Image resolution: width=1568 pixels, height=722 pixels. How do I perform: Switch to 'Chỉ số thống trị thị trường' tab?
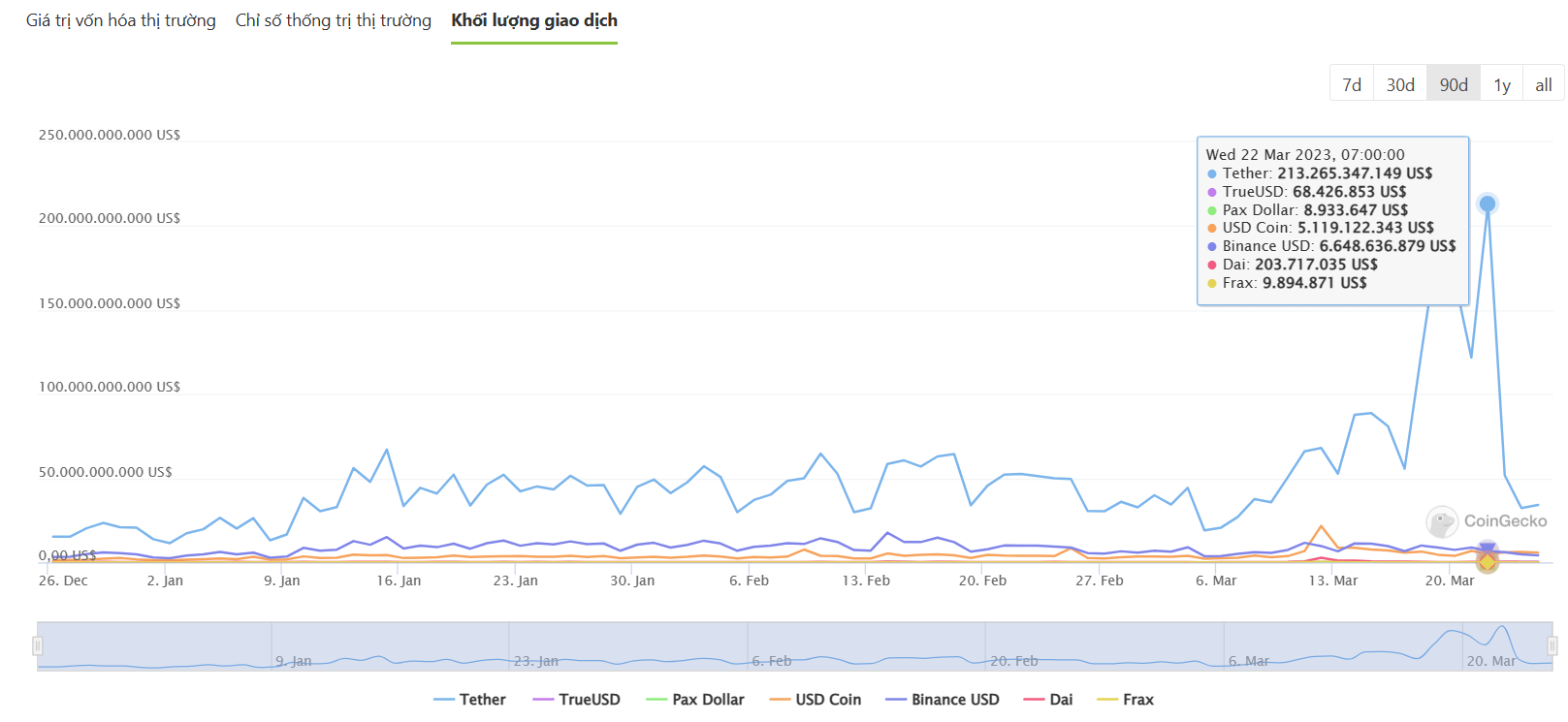(x=334, y=20)
